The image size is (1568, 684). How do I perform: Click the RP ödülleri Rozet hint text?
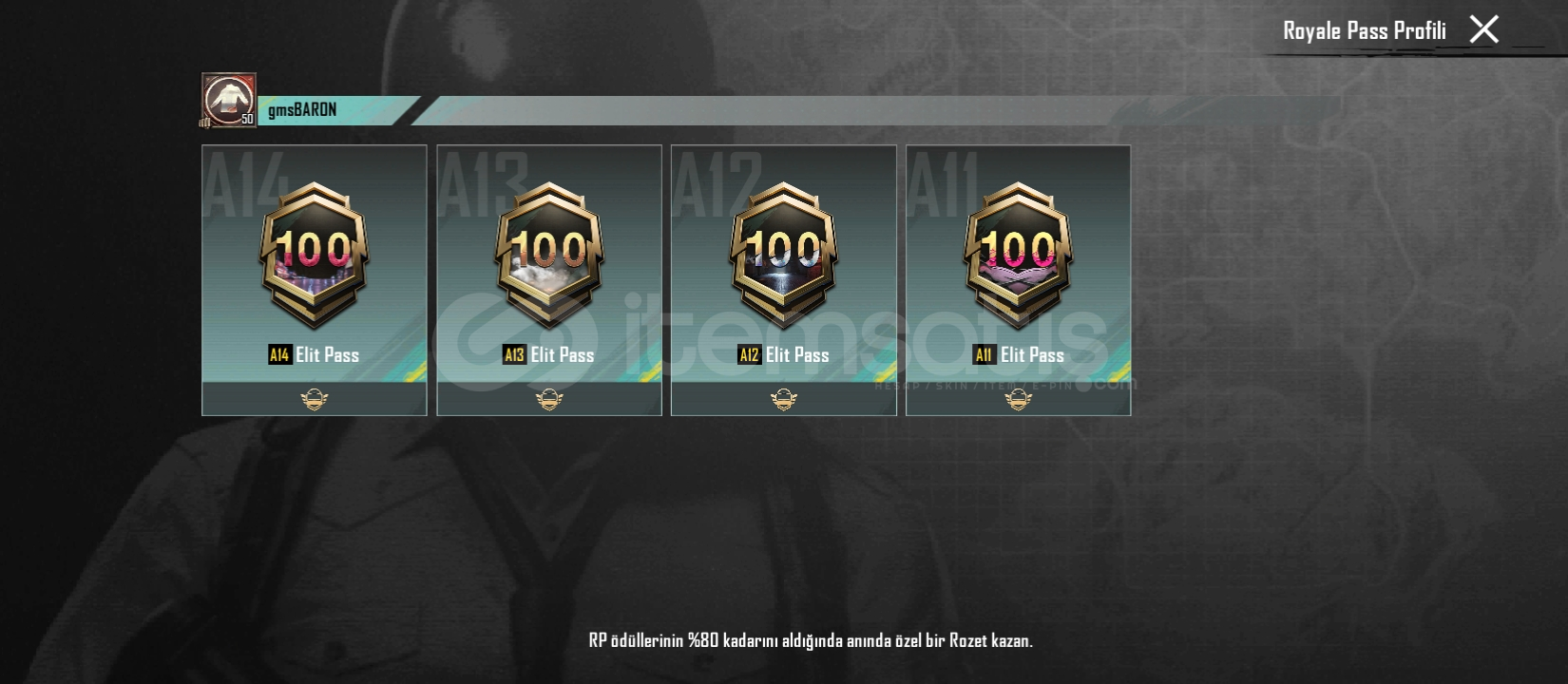(x=811, y=640)
